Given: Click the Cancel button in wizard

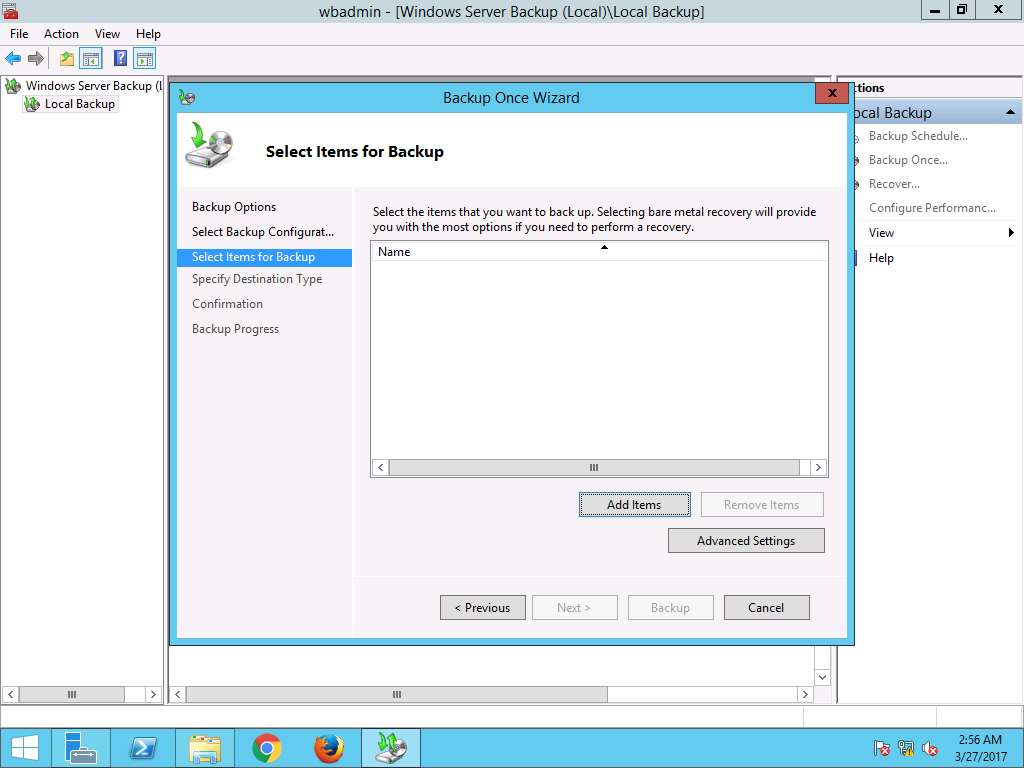Looking at the screenshot, I should pos(766,607).
